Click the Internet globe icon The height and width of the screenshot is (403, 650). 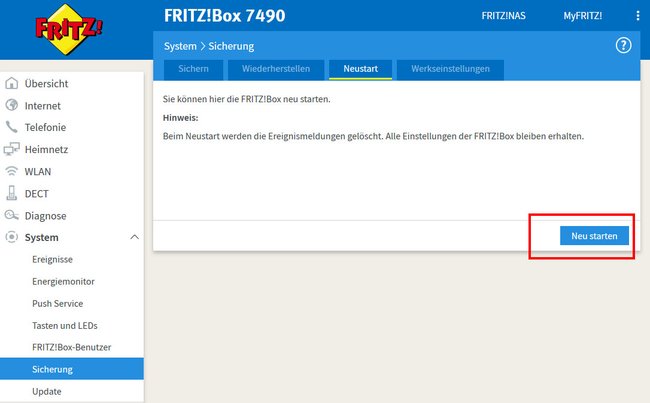pos(12,105)
